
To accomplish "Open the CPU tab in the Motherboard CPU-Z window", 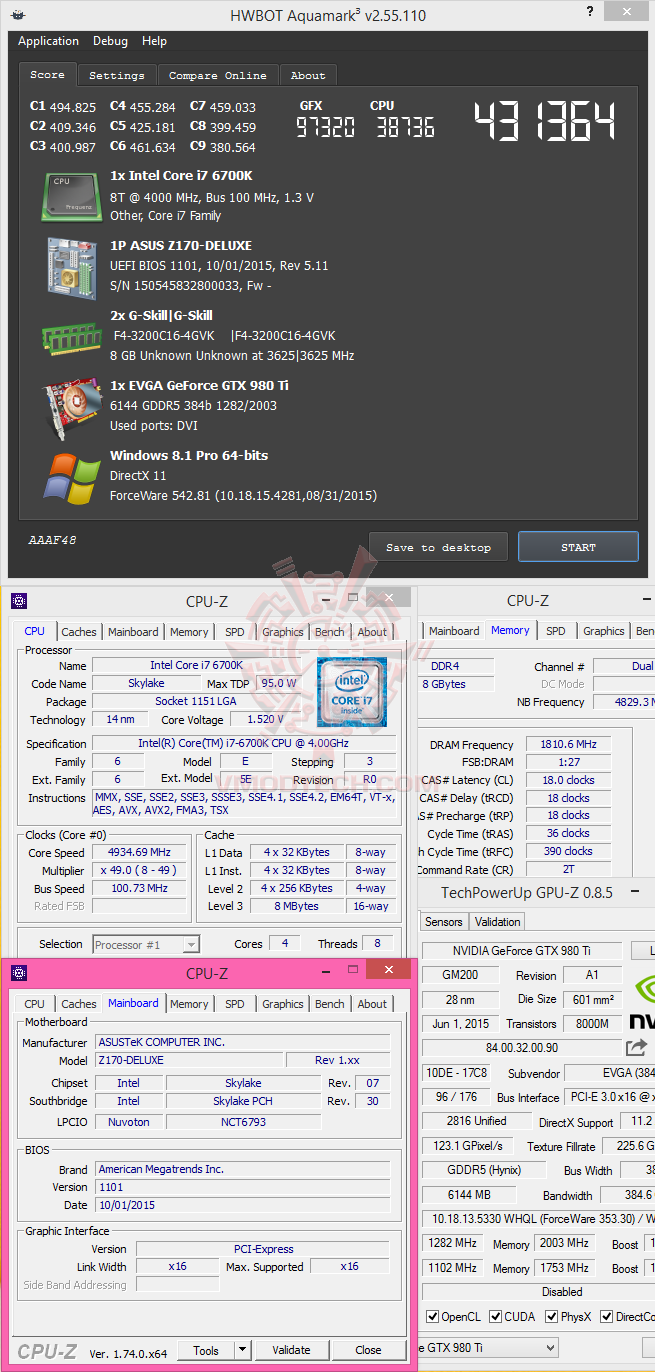I will coord(34,1004).
